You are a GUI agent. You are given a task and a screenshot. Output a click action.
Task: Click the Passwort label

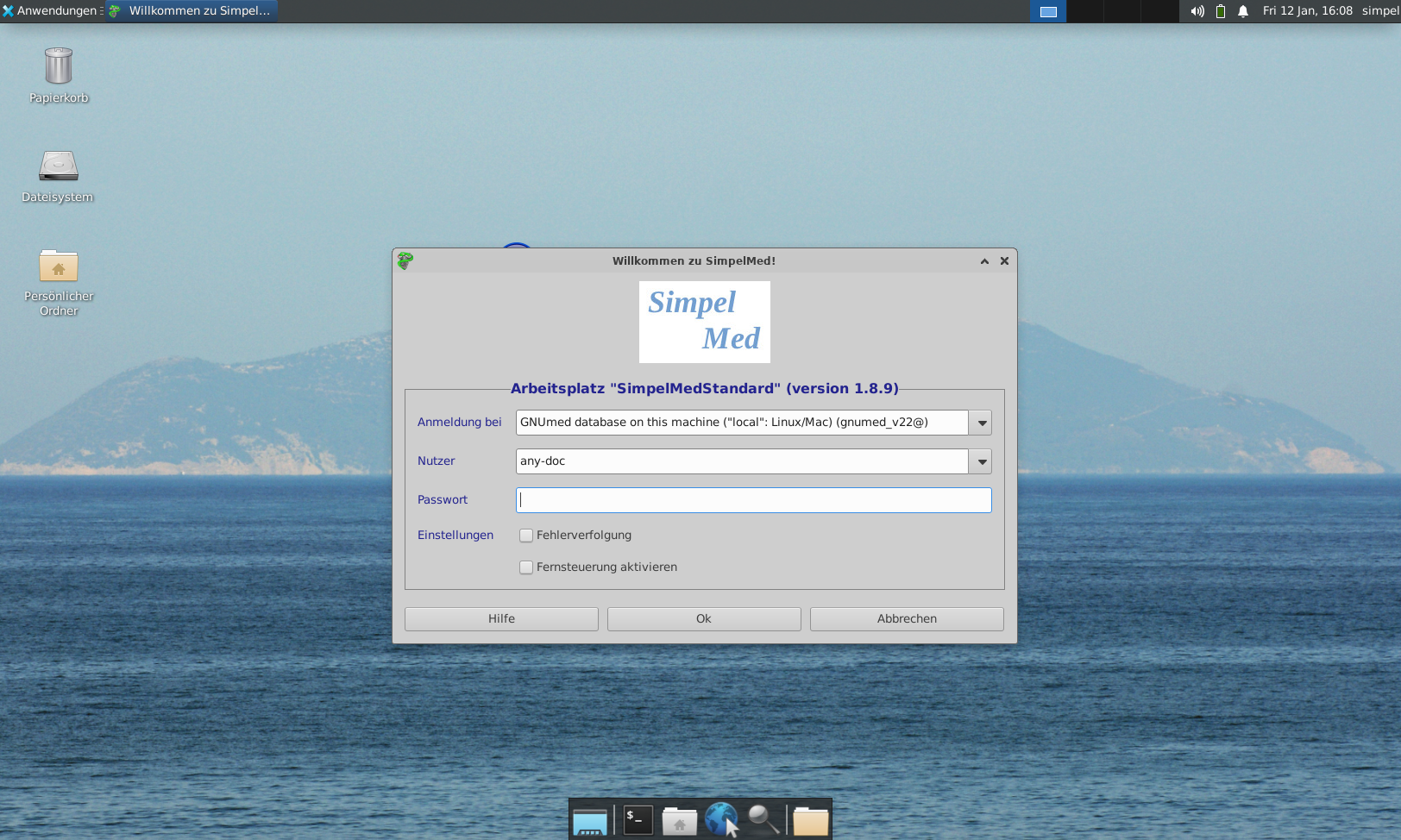(443, 500)
